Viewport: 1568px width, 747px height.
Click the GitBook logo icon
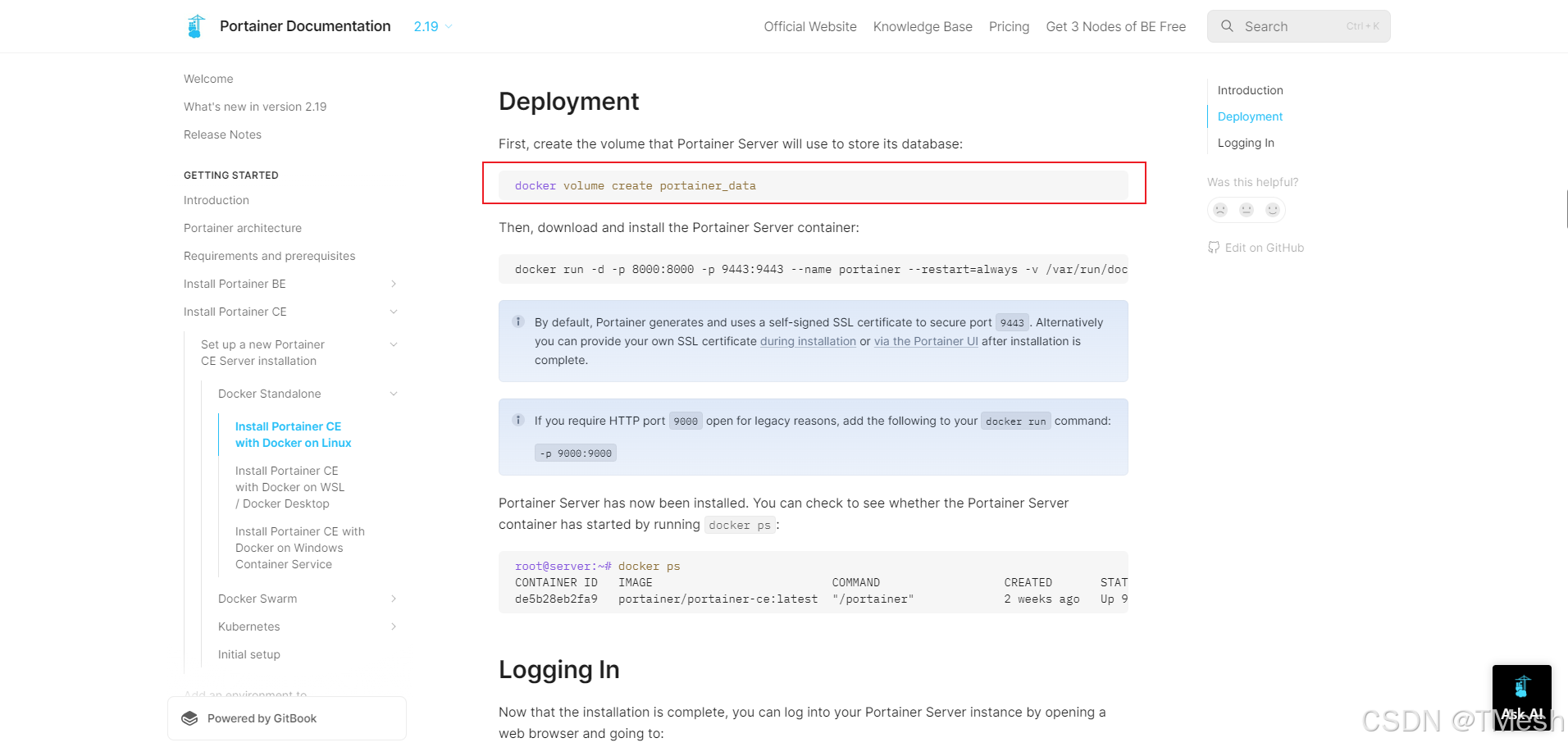(x=189, y=718)
